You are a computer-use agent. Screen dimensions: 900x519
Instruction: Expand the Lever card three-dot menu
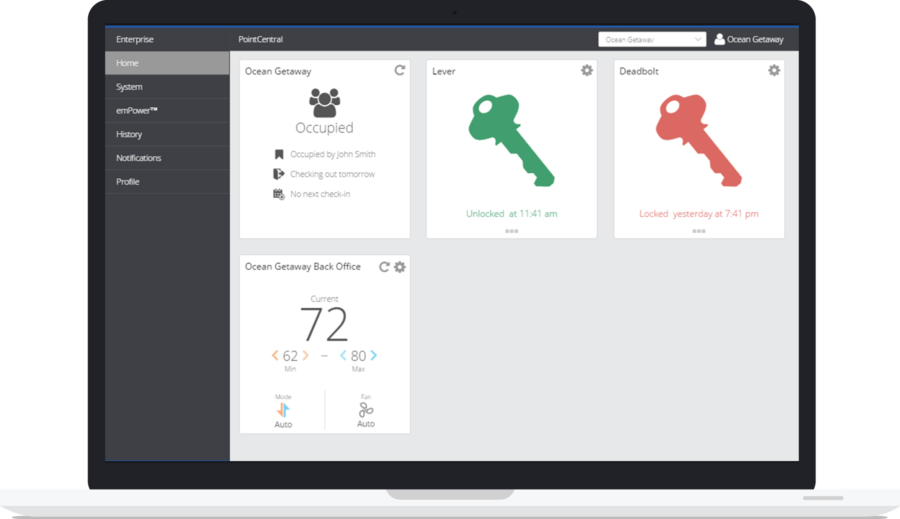pyautogui.click(x=511, y=231)
